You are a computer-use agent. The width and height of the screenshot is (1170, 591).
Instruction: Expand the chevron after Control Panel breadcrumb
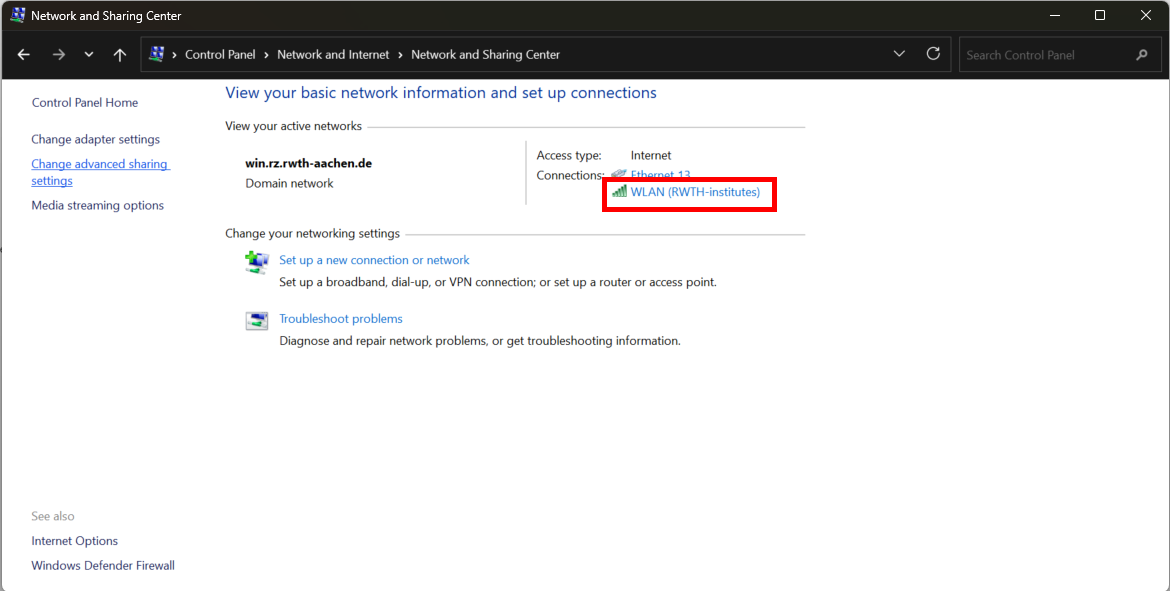click(x=266, y=55)
